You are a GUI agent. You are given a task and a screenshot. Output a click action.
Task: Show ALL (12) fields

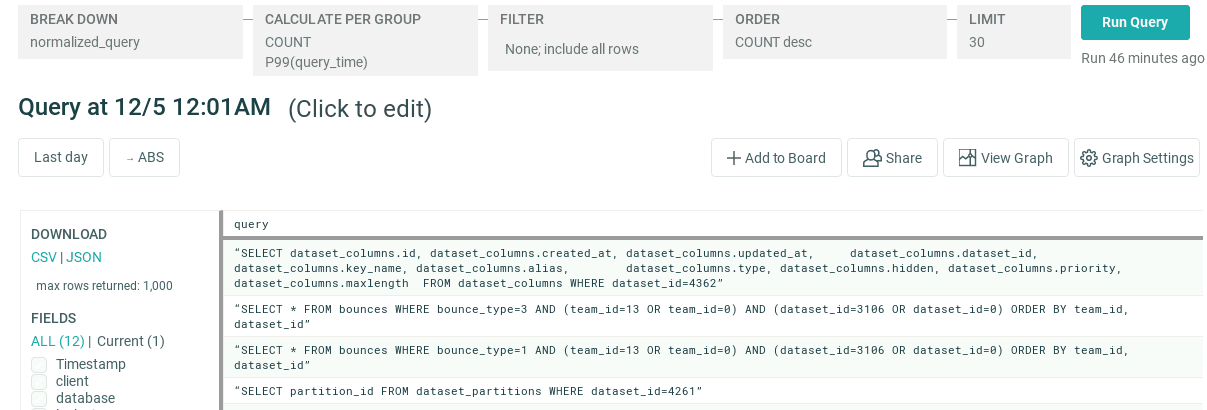coord(57,341)
